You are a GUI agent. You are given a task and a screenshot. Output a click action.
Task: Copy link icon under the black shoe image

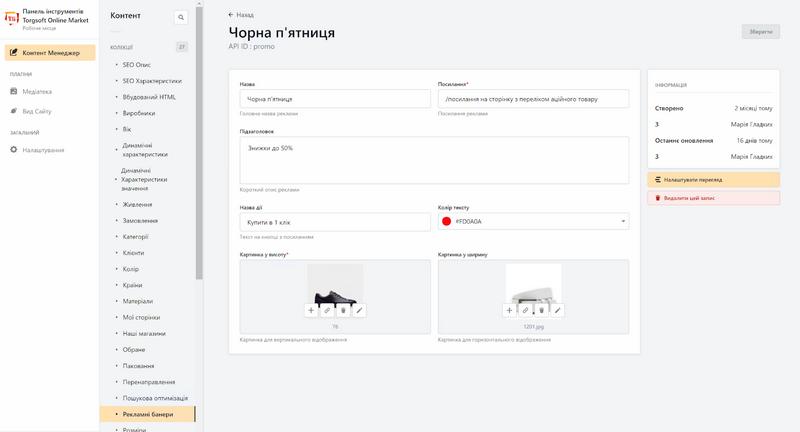pyautogui.click(x=327, y=310)
